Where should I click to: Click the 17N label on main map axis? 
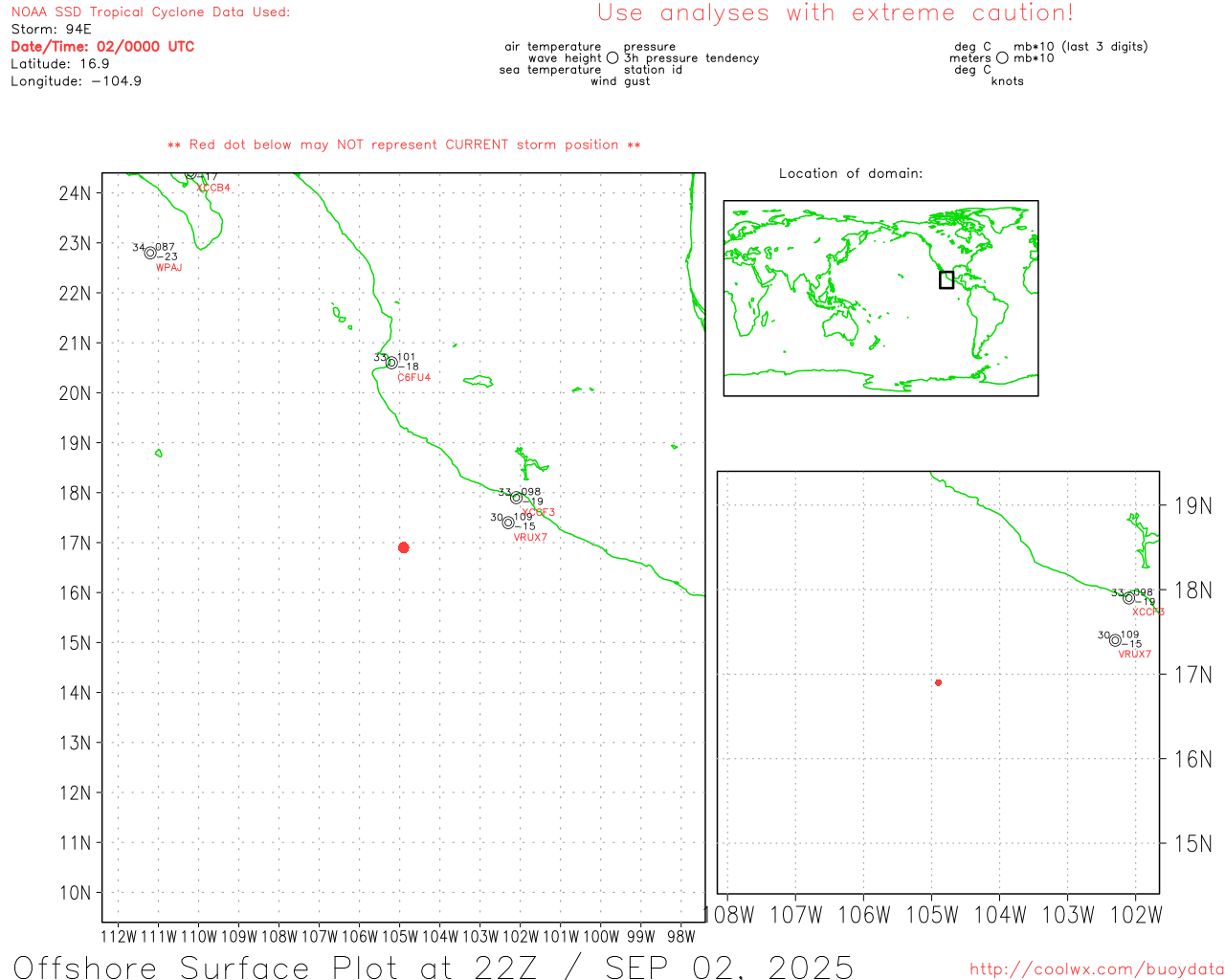[x=75, y=544]
